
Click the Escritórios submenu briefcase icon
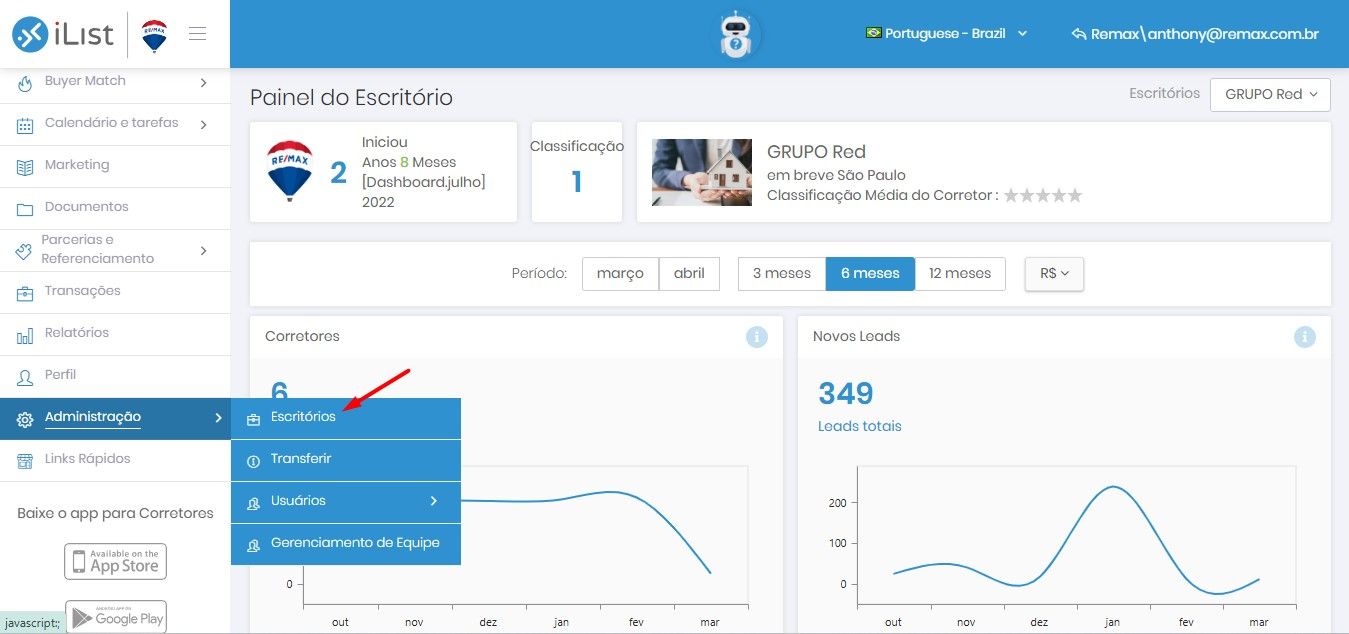253,418
